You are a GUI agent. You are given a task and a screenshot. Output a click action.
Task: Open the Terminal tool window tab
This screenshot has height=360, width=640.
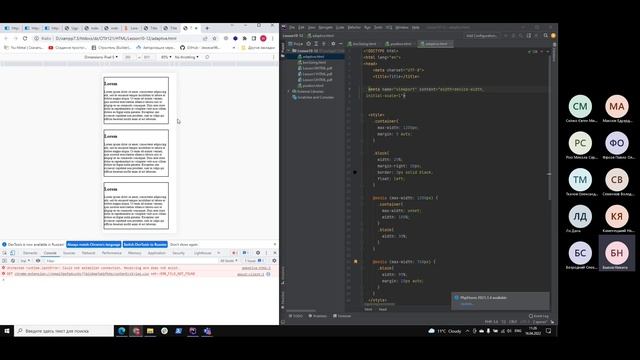coord(342,316)
